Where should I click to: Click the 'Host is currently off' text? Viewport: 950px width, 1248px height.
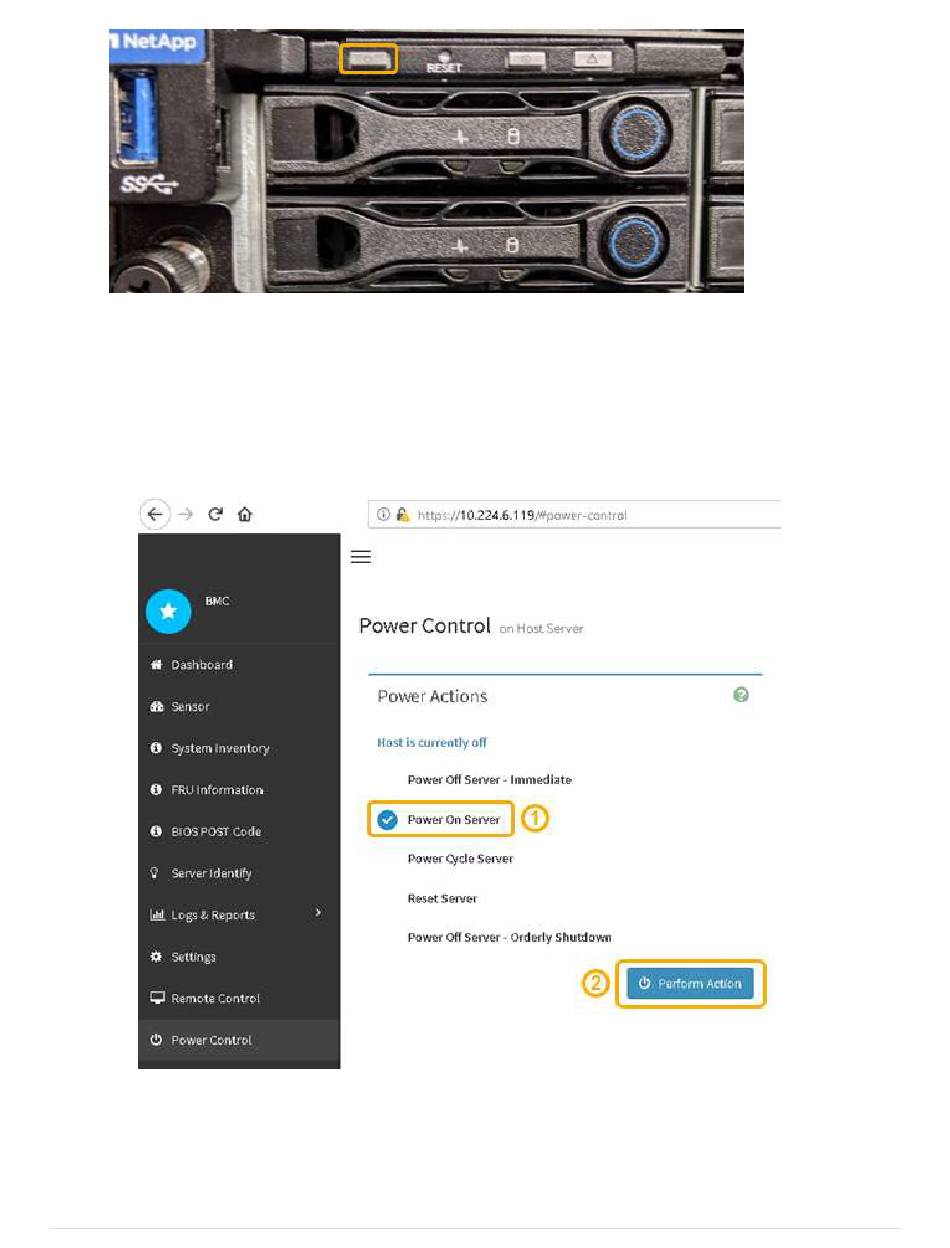432,743
